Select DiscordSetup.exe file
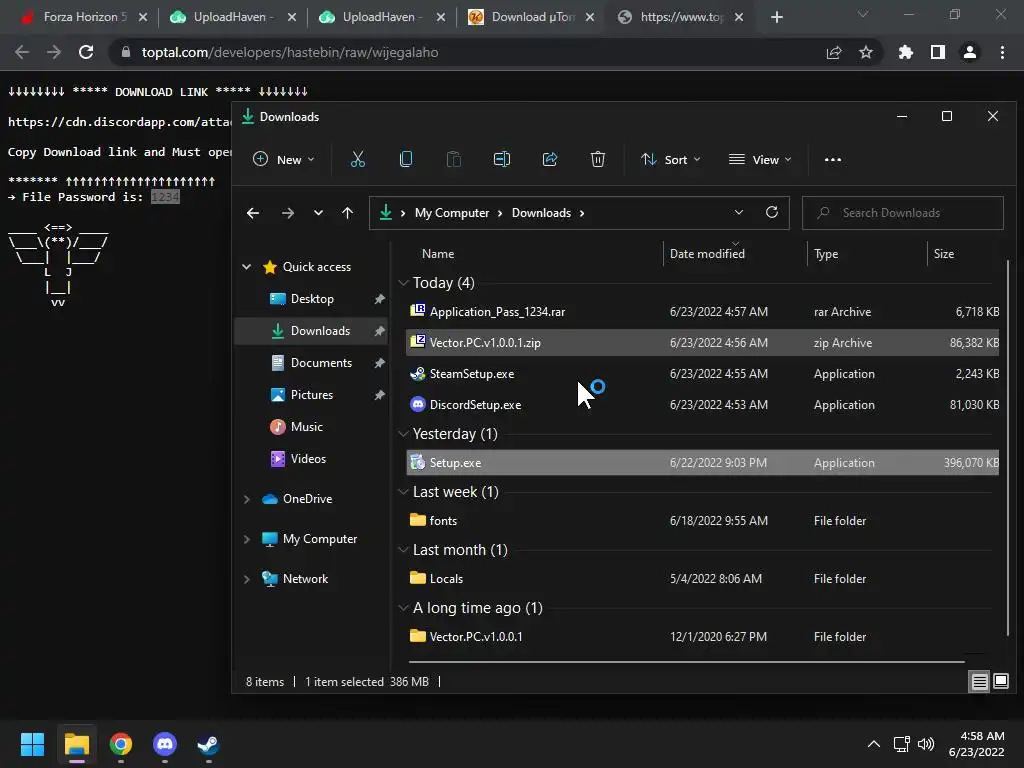The image size is (1024, 768). [702, 404]
